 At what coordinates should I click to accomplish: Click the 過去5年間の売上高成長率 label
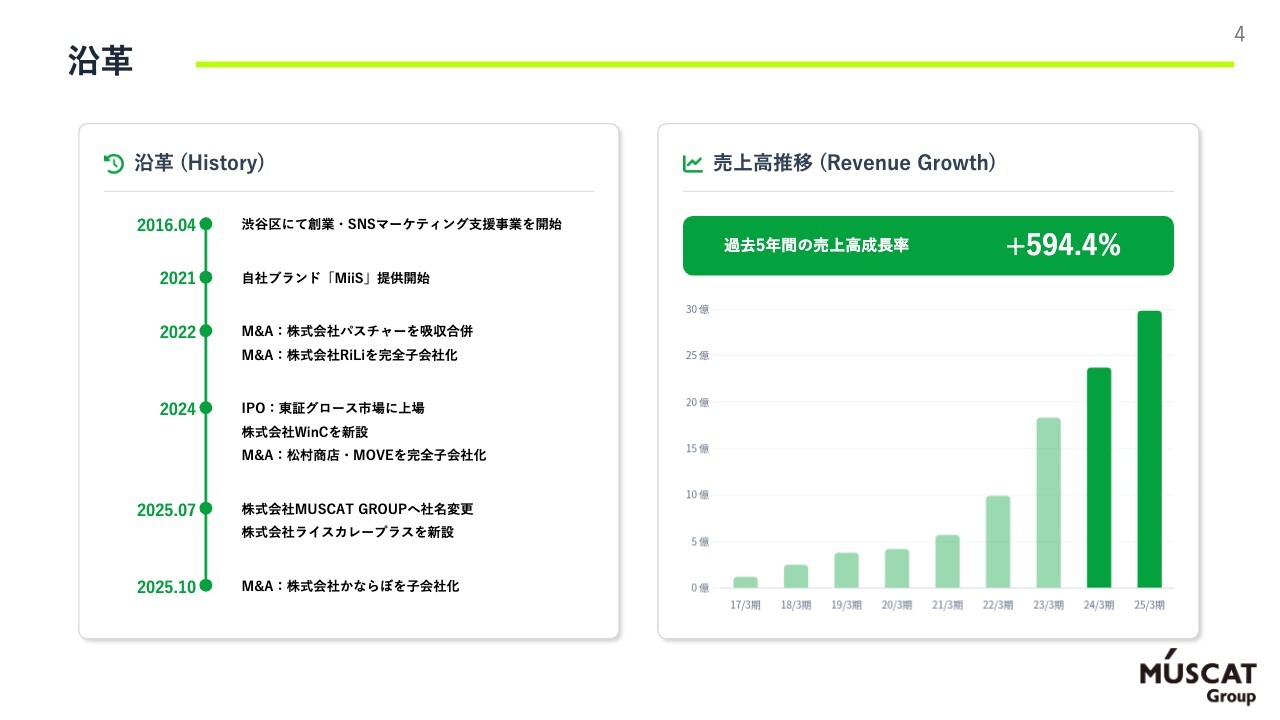pos(815,243)
